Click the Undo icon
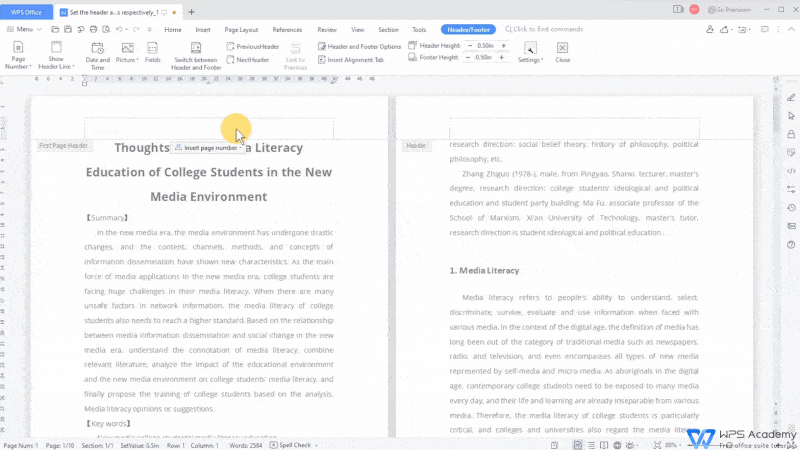Screen dimensions: 800x450 [x=119, y=30]
